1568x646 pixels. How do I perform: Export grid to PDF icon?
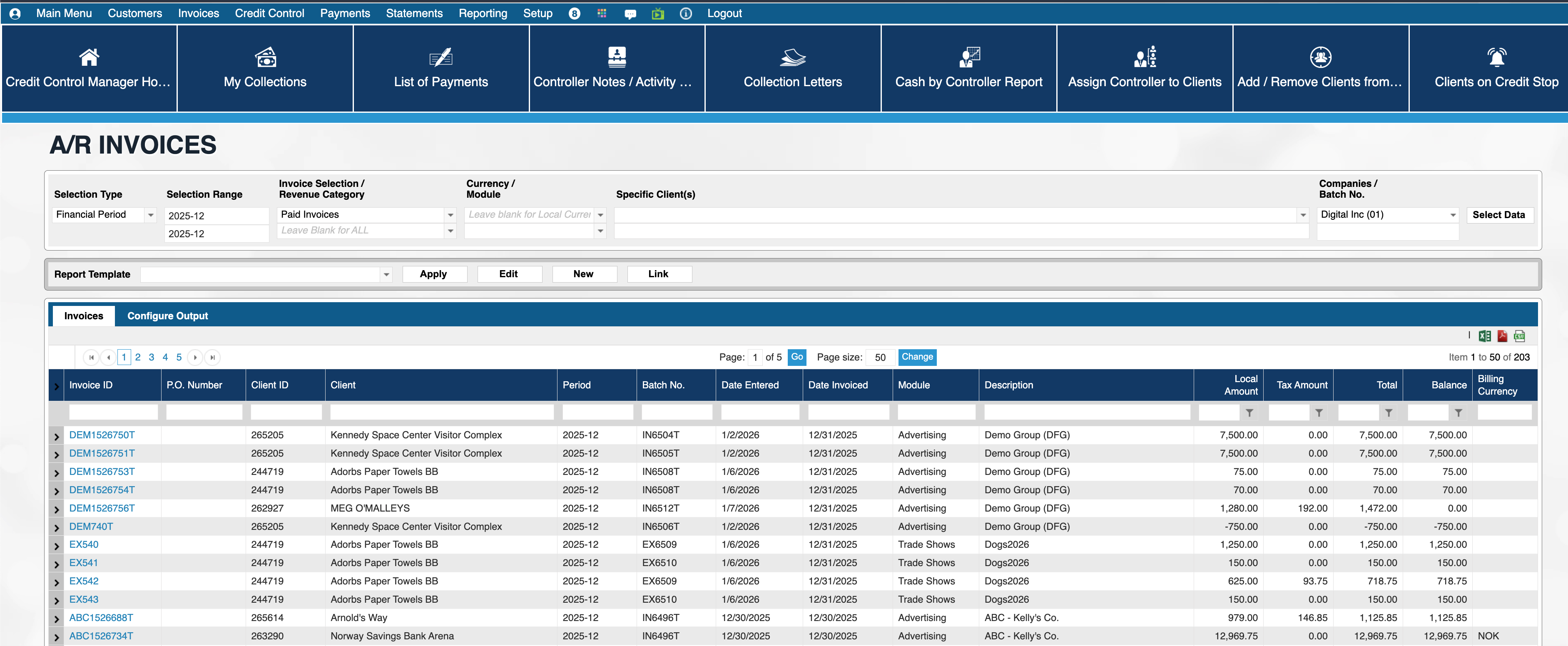click(x=1502, y=336)
